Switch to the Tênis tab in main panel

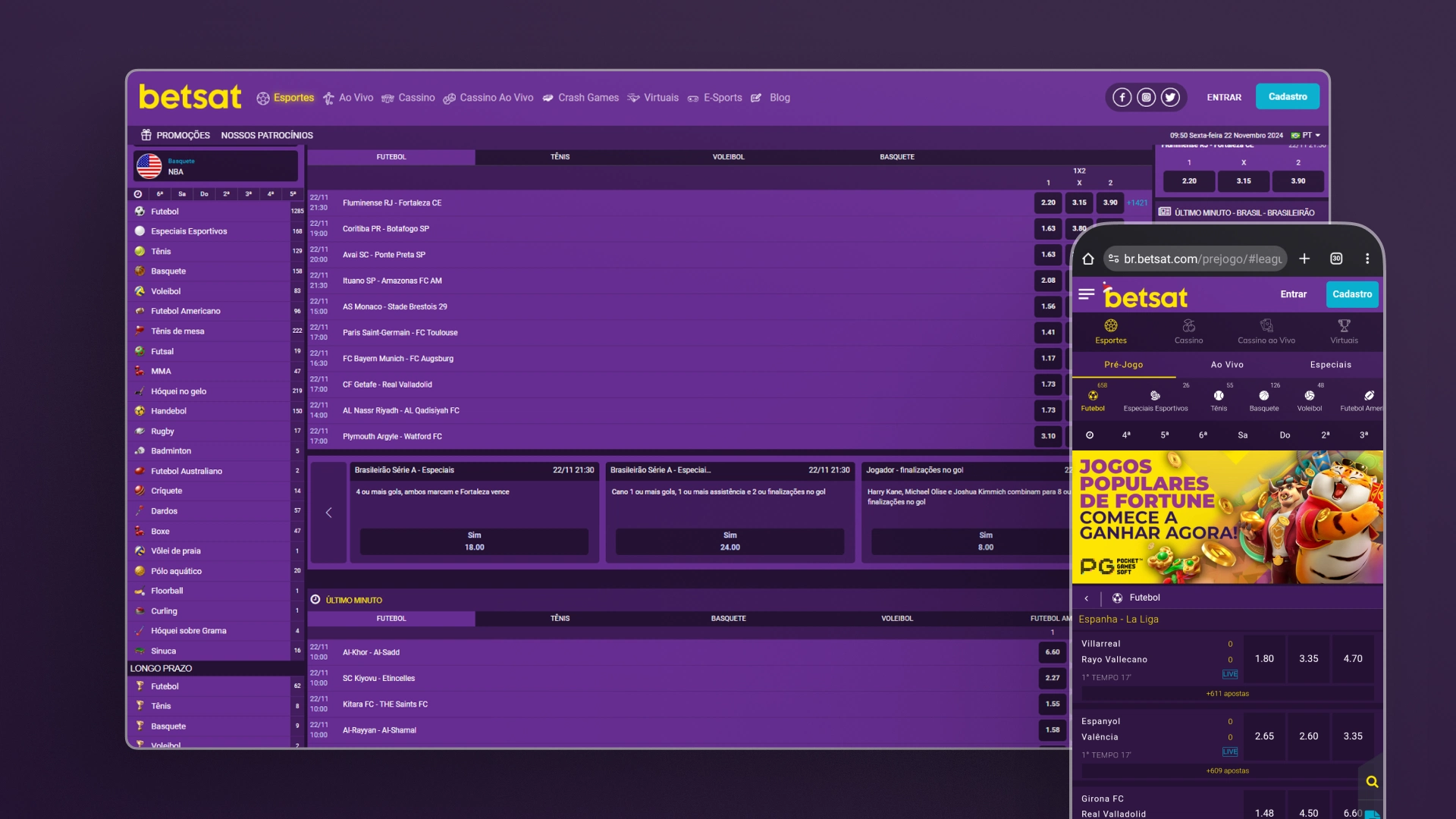[x=558, y=156]
